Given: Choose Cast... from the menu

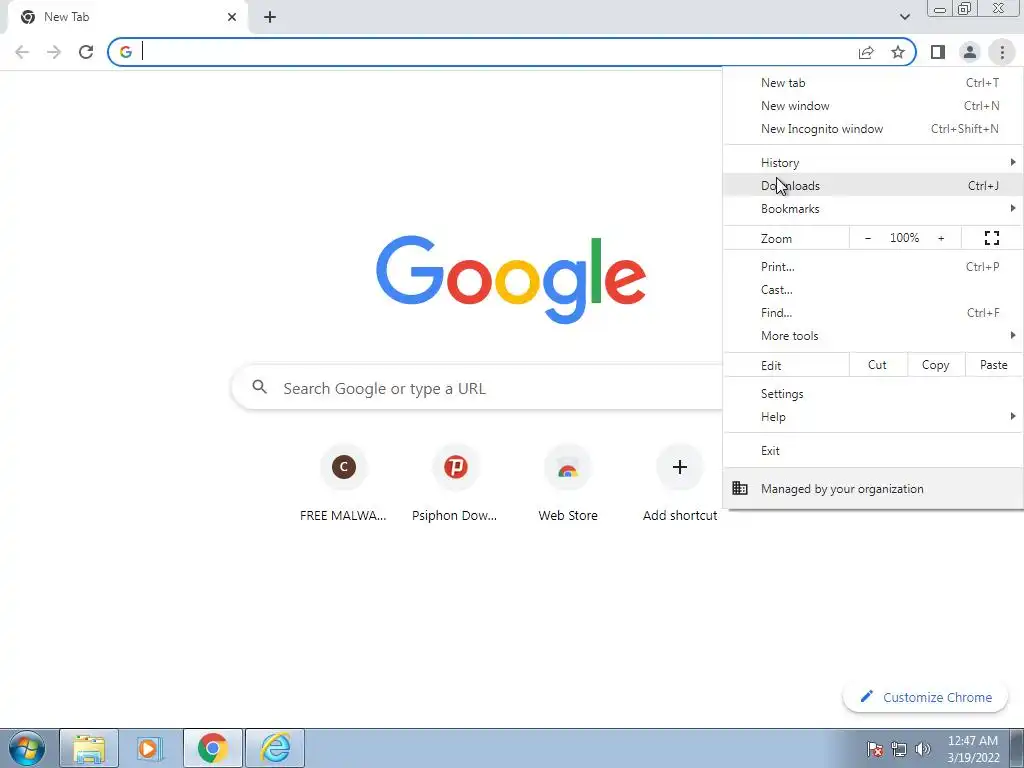Looking at the screenshot, I should pos(873,289).
